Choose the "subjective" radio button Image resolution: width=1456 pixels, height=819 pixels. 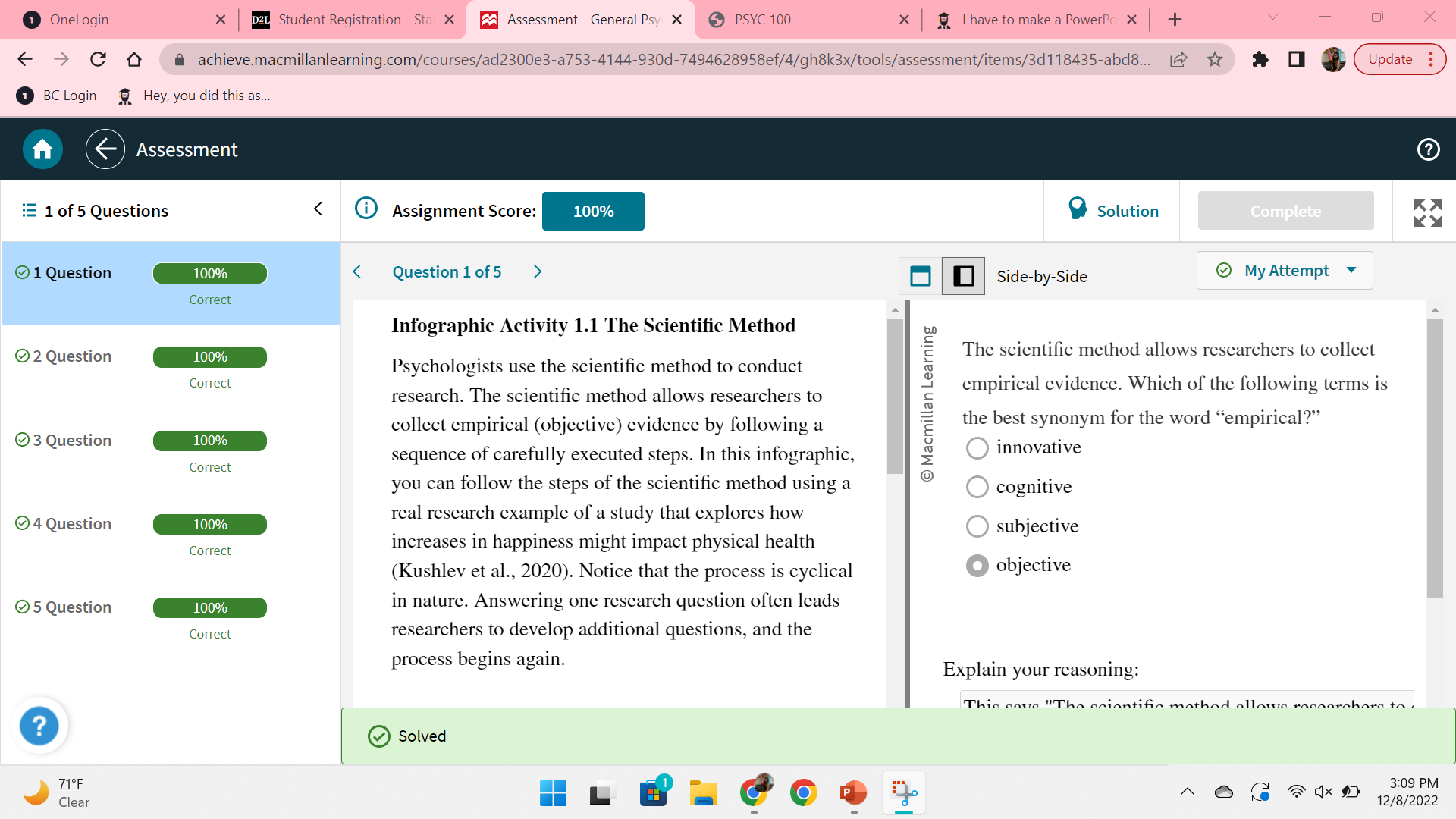977,526
